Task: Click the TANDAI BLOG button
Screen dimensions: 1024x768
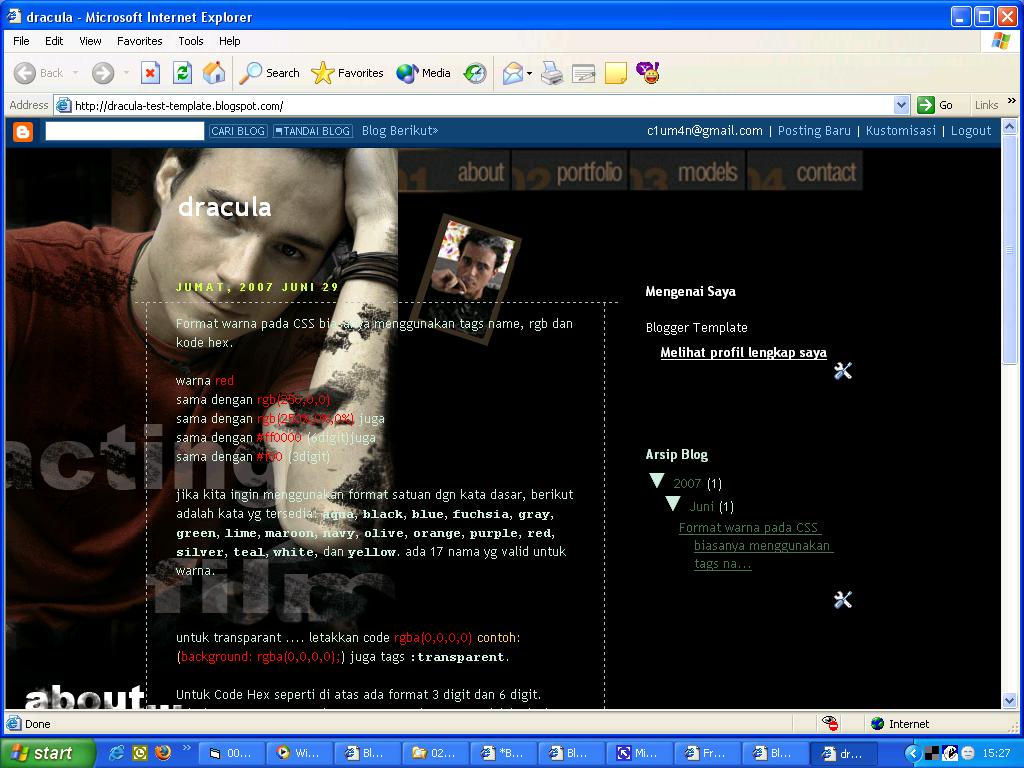Action: pyautogui.click(x=313, y=131)
